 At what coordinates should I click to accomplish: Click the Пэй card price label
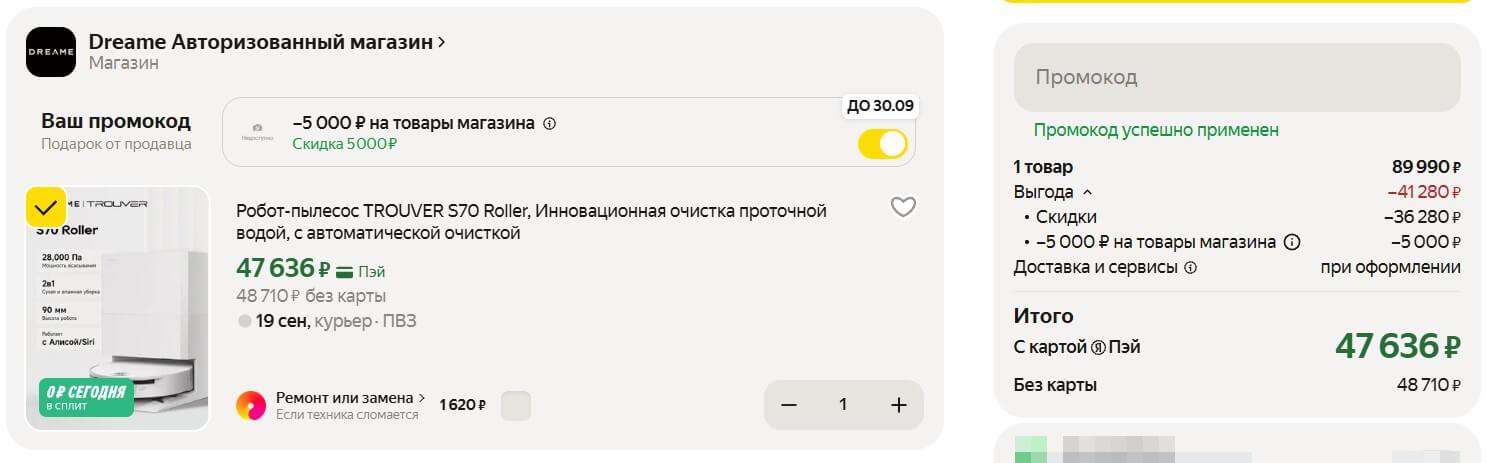point(360,271)
